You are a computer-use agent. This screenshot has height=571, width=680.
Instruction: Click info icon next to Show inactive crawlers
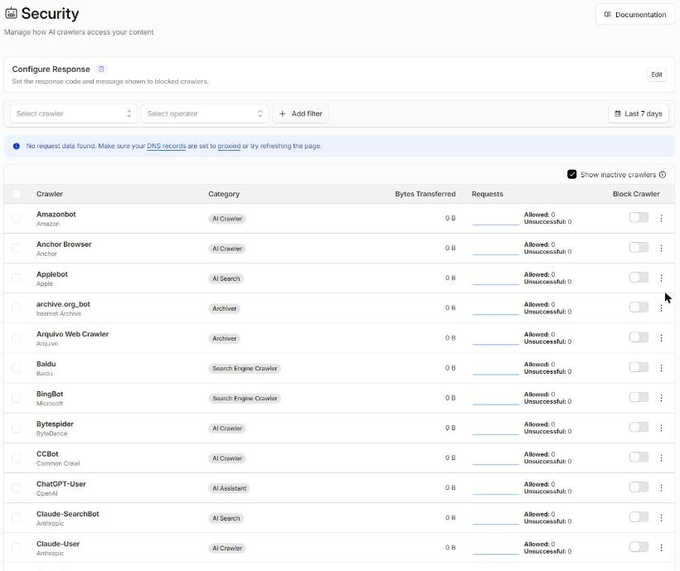[x=663, y=174]
